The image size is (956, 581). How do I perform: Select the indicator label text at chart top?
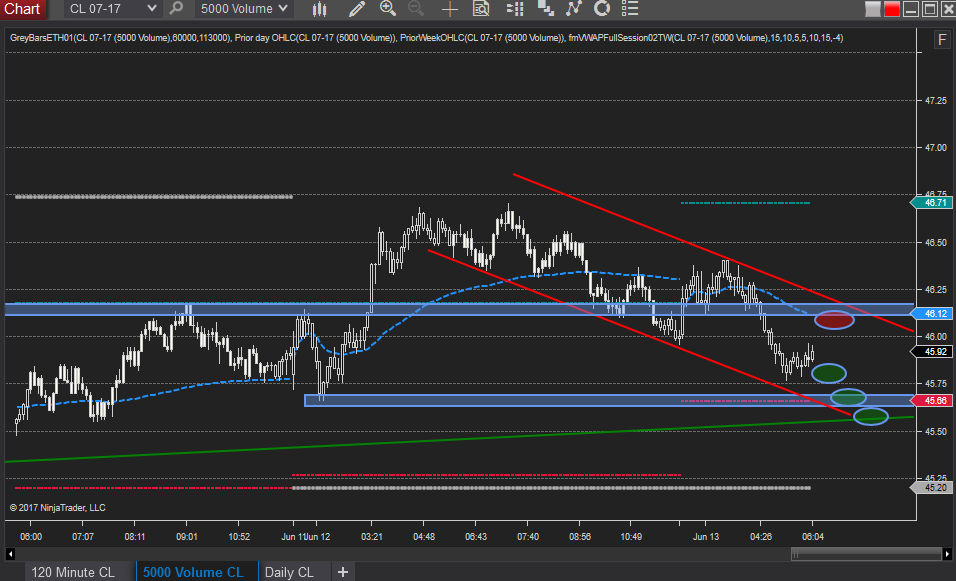(x=426, y=38)
